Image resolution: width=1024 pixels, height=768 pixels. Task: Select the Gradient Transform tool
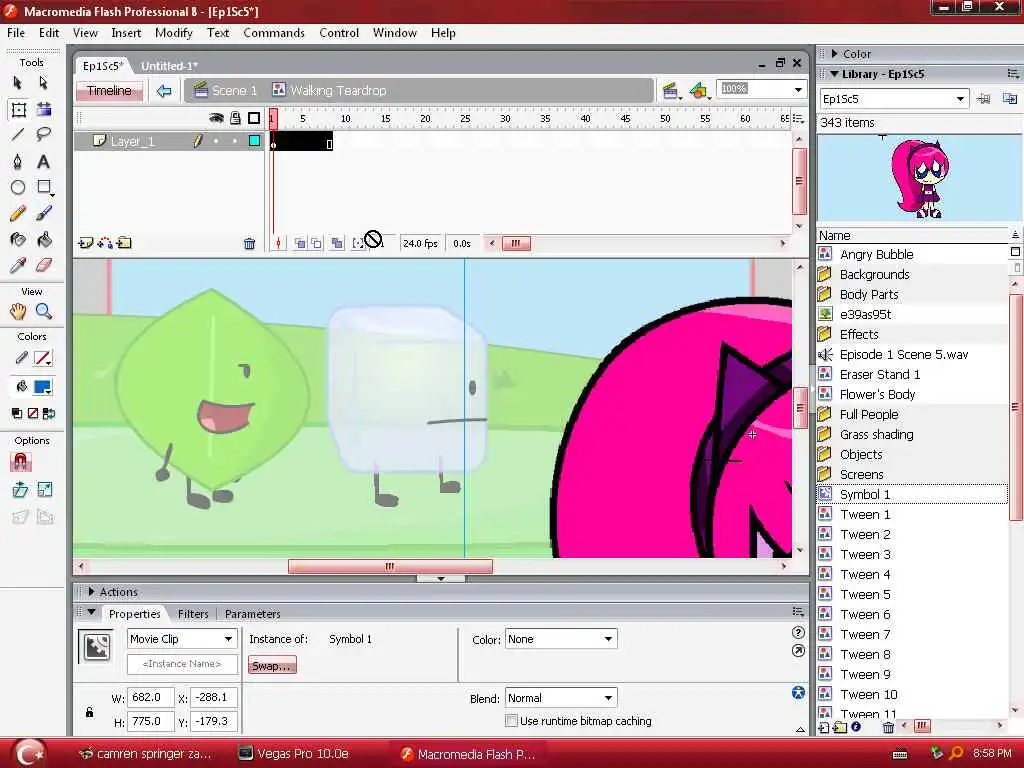click(x=44, y=110)
